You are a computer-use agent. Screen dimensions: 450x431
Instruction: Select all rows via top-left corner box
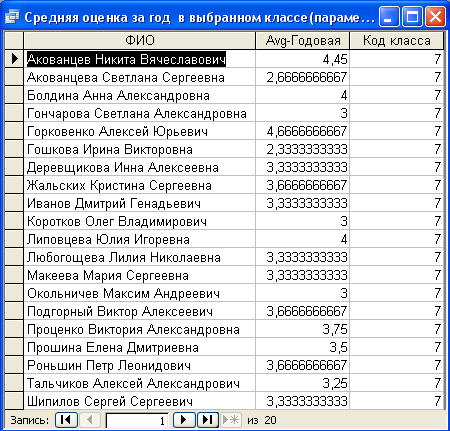pyautogui.click(x=14, y=41)
